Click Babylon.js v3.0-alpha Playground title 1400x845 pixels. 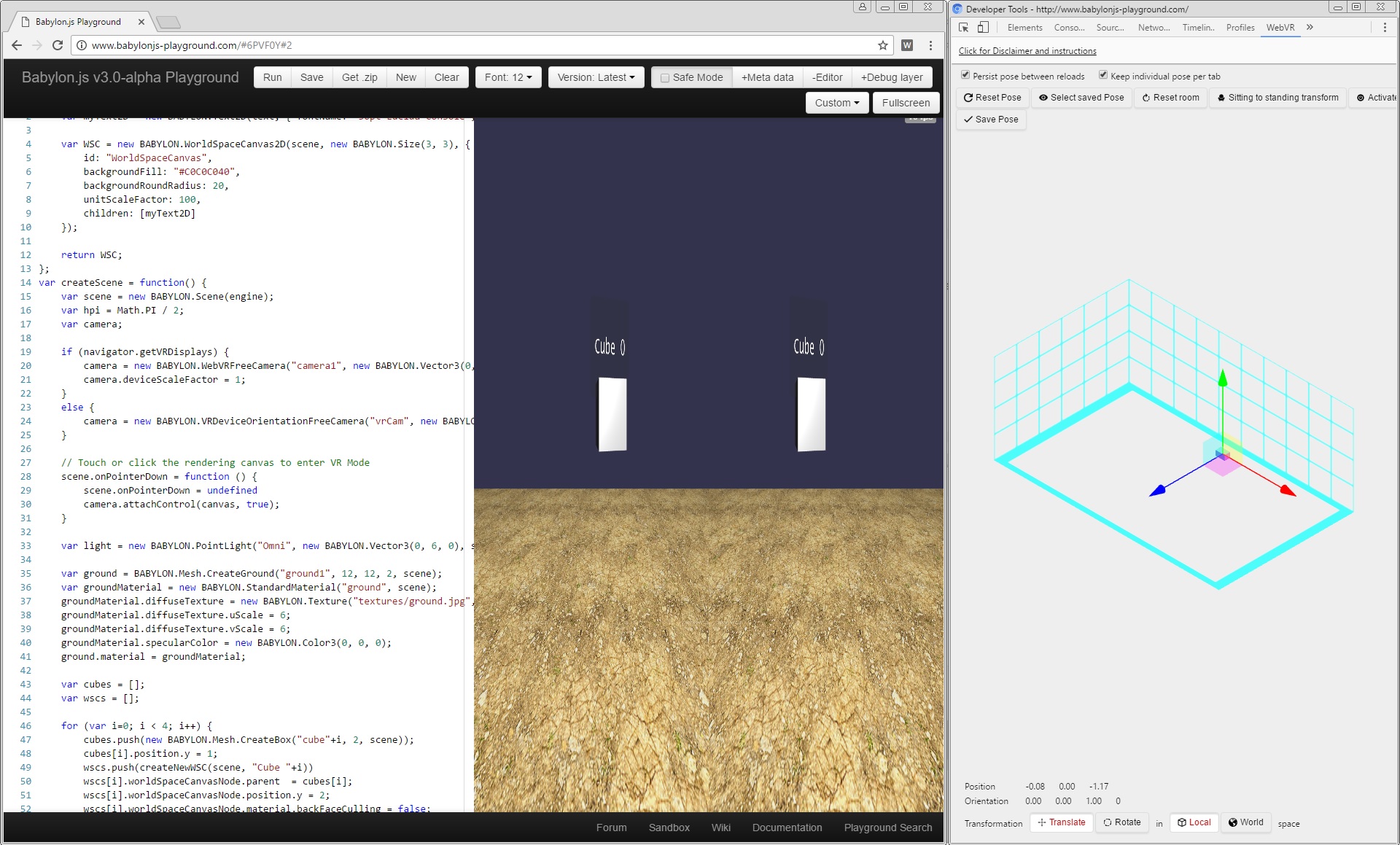click(x=130, y=77)
